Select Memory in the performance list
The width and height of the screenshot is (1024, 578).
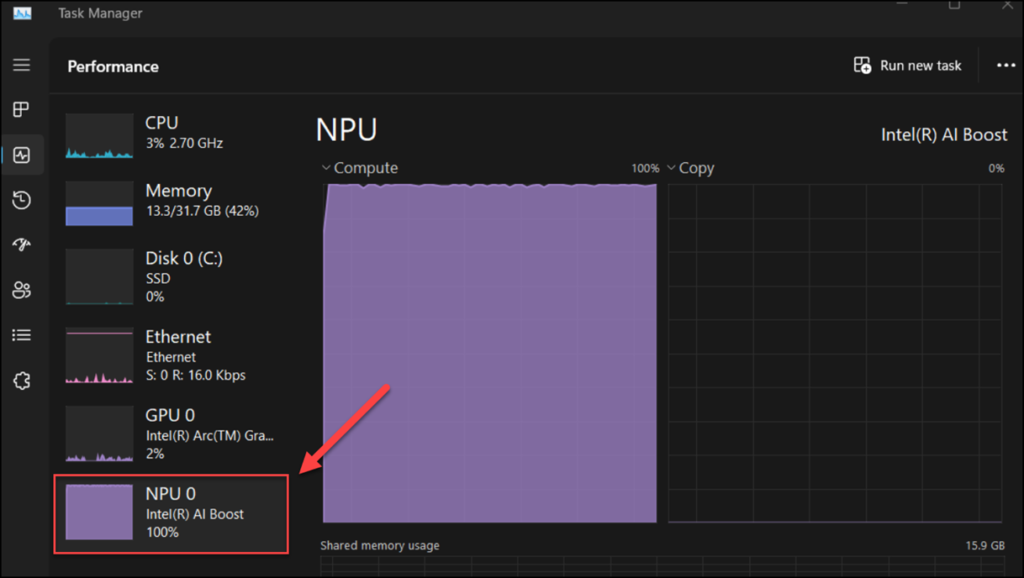(170, 202)
